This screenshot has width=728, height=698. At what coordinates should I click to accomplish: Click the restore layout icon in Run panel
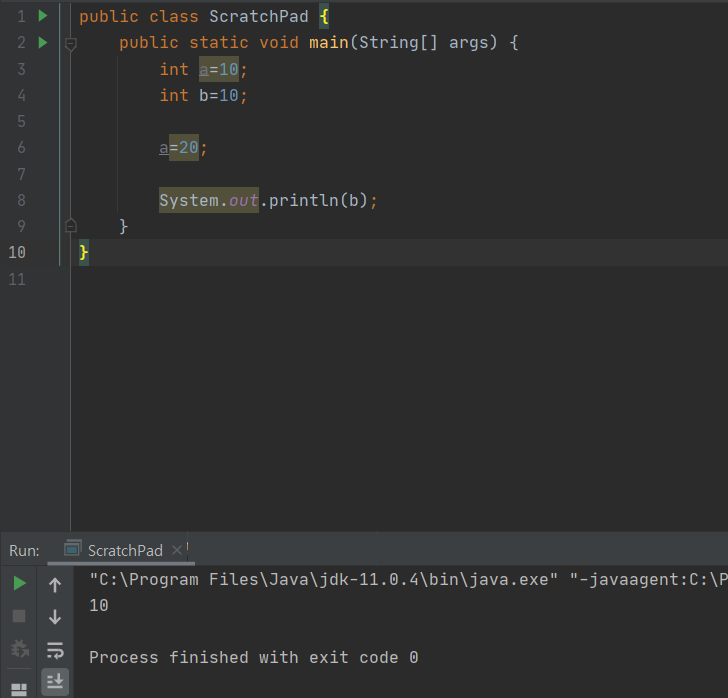click(19, 690)
